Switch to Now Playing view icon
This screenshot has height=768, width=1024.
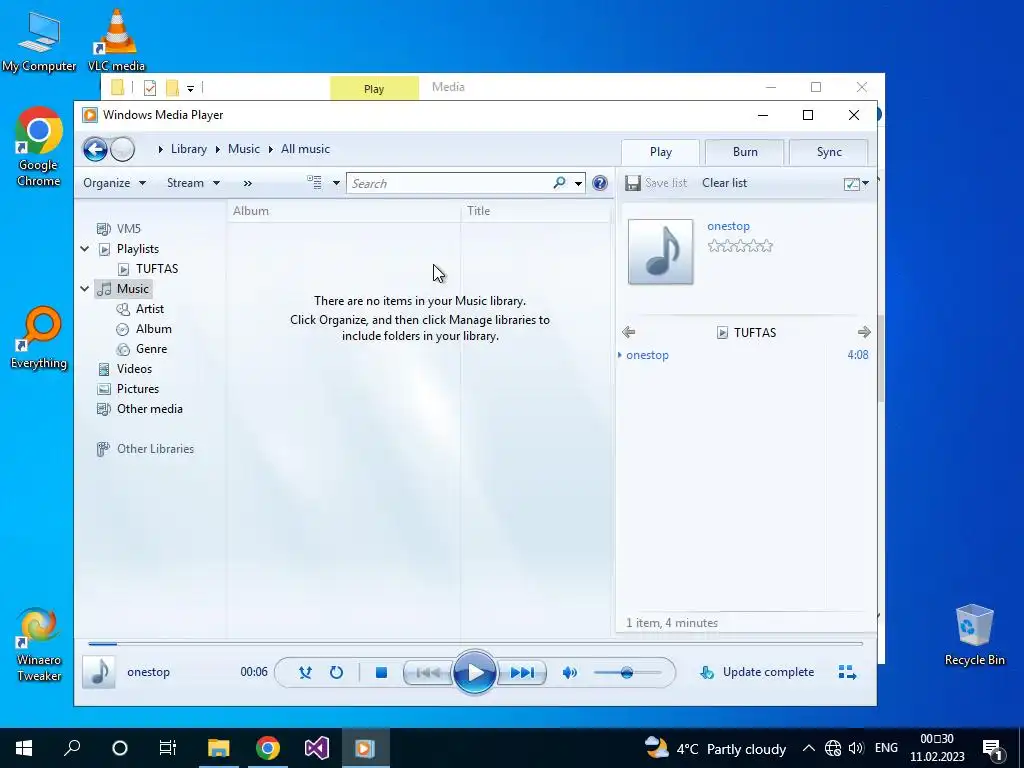tap(847, 672)
